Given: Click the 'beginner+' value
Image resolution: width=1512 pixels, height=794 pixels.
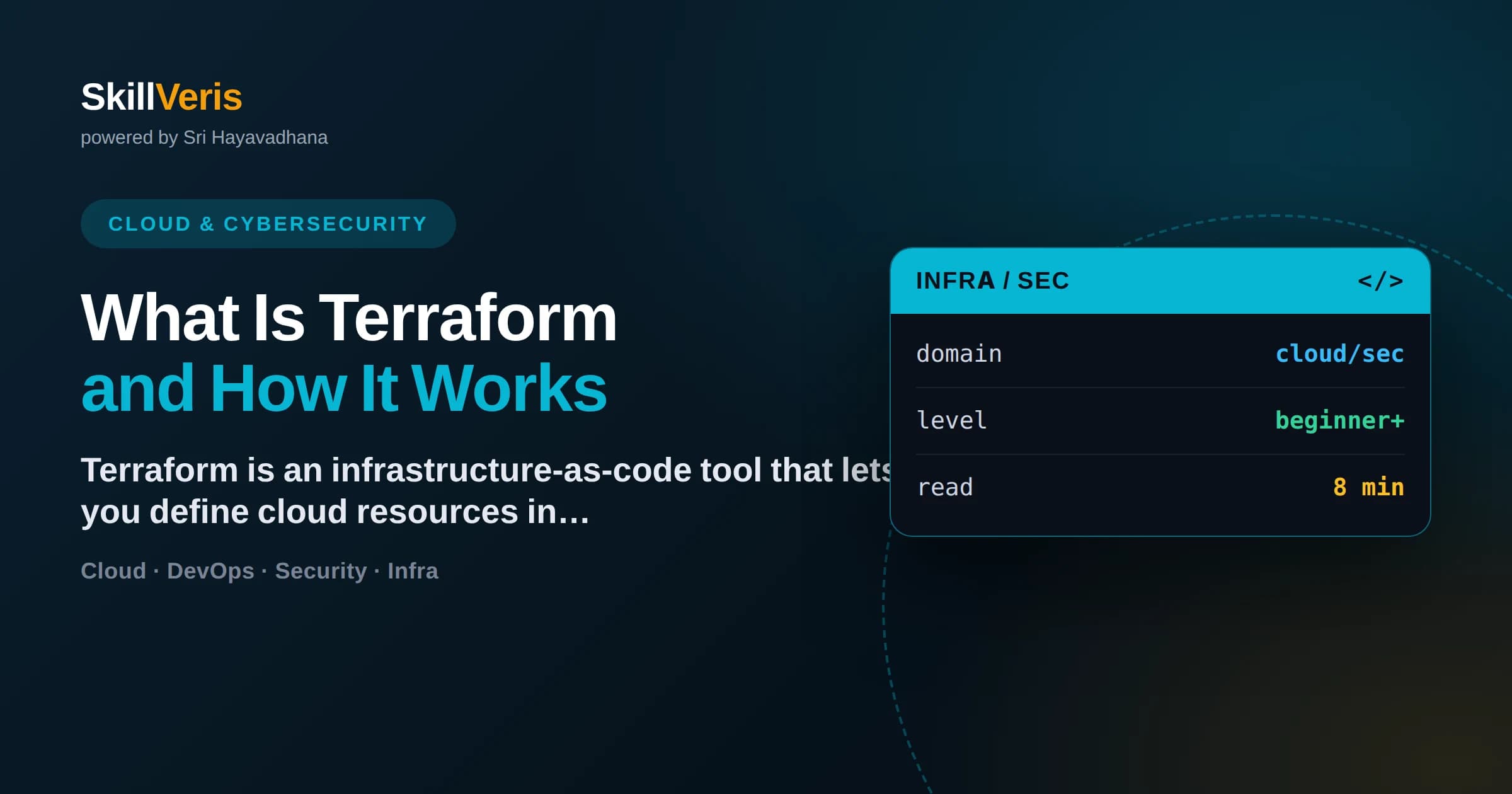Looking at the screenshot, I should (1340, 421).
